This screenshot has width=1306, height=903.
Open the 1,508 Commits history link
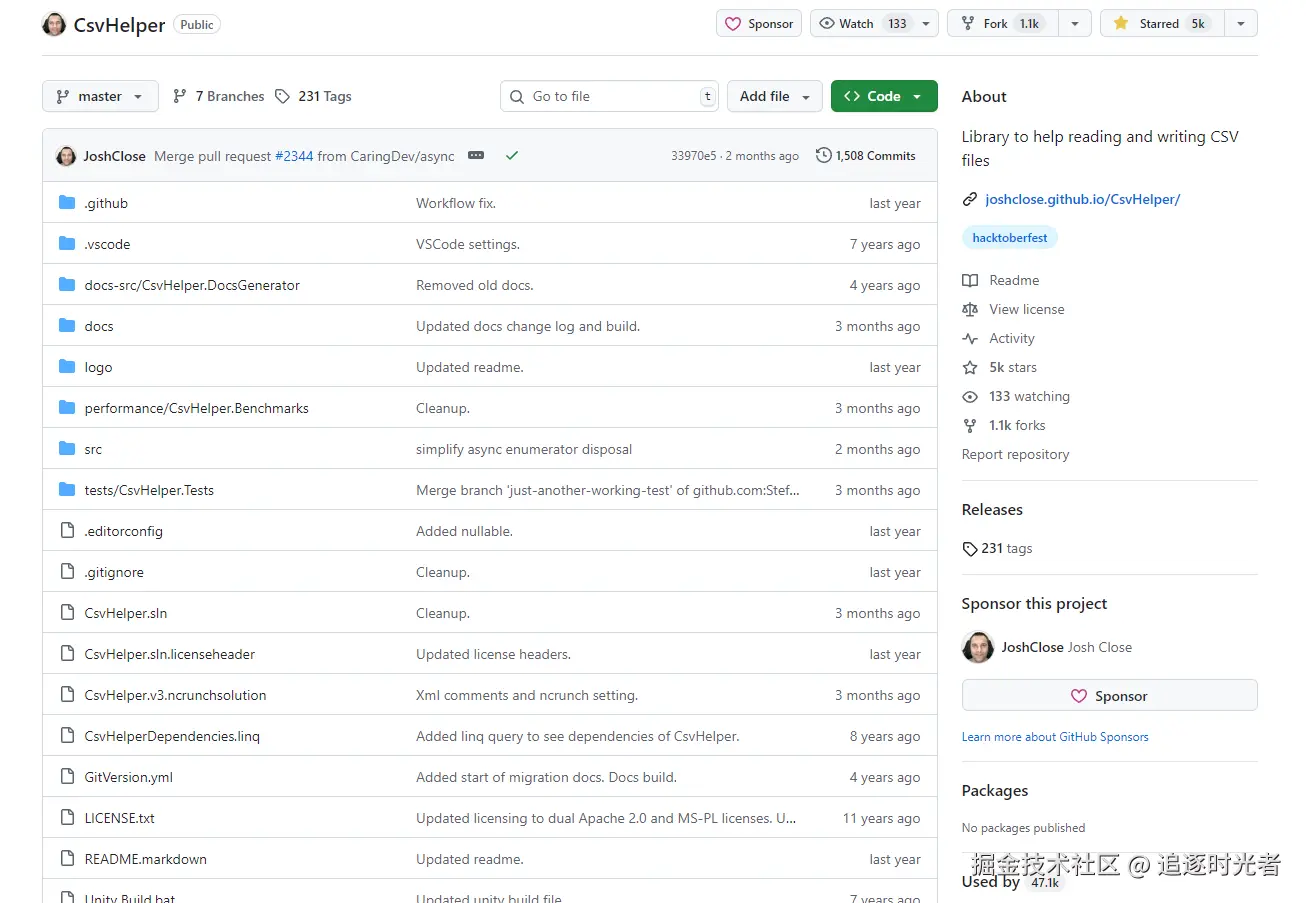(866, 156)
